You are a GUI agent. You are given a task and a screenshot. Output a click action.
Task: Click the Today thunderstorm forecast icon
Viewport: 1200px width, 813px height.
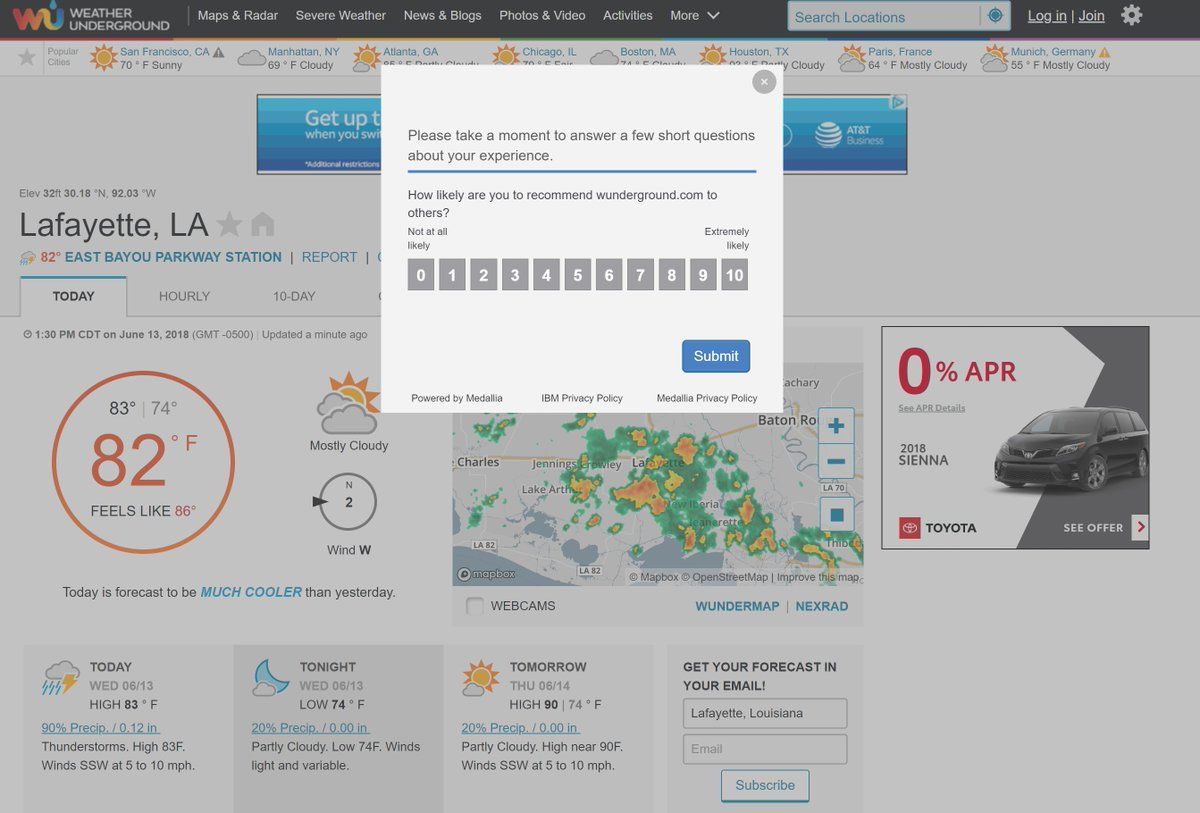pos(62,679)
